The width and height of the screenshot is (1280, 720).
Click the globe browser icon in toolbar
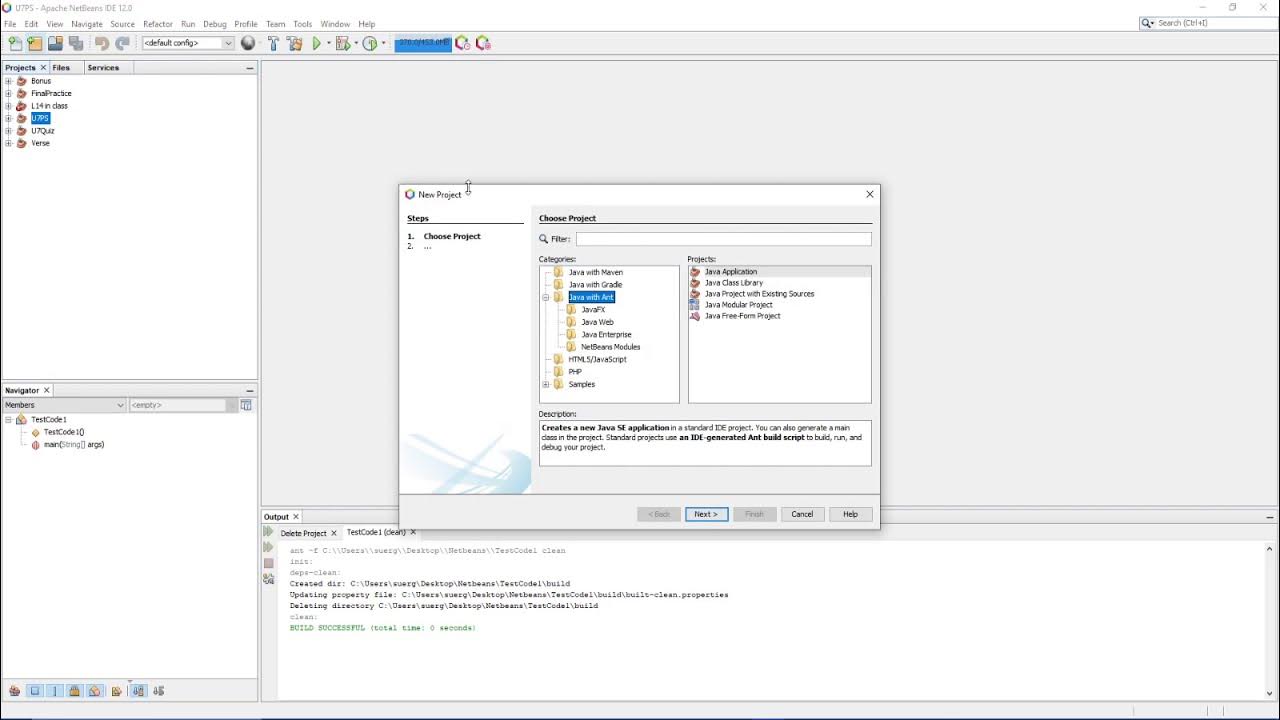248,43
